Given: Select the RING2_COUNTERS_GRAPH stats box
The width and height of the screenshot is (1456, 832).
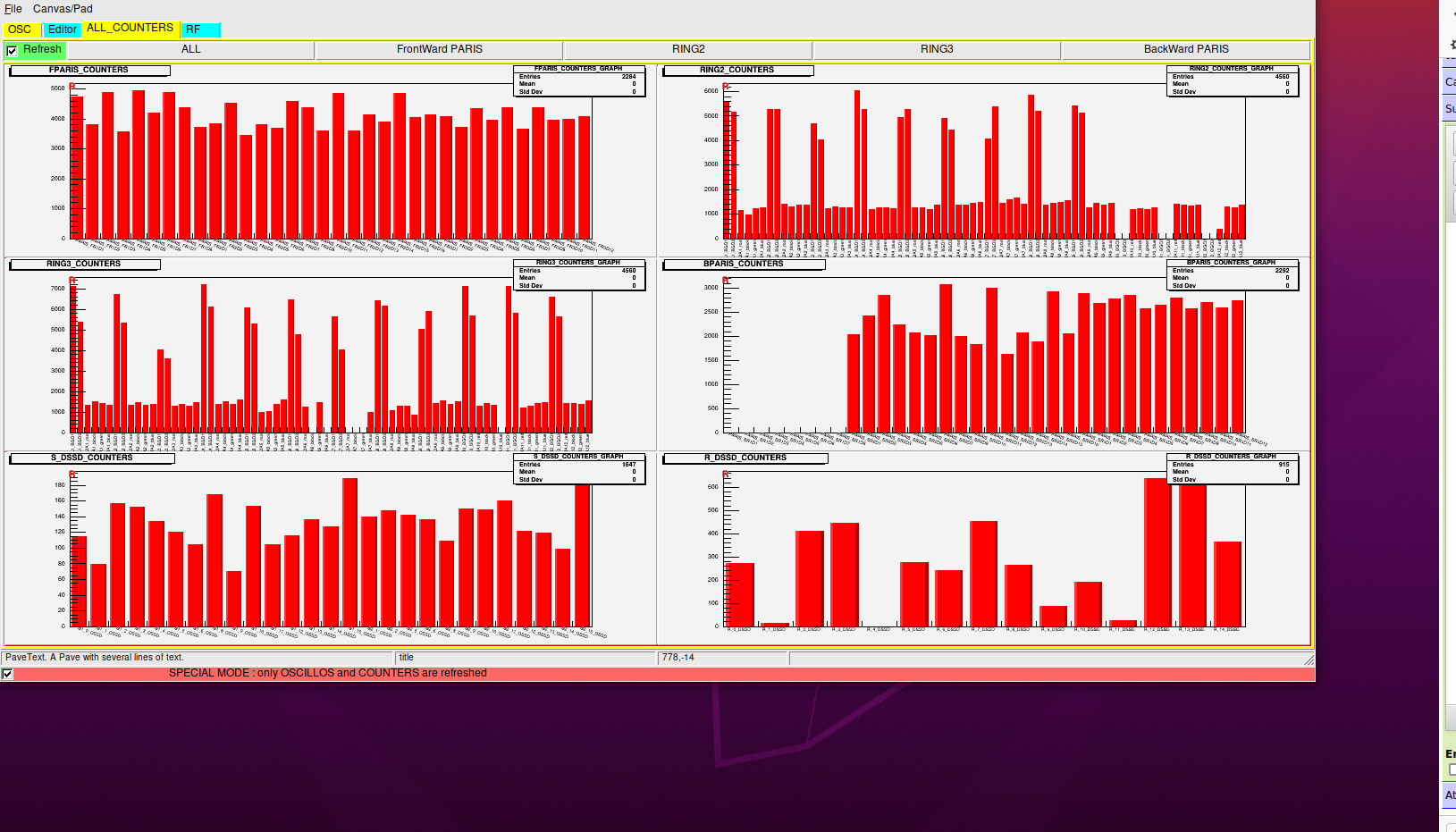Looking at the screenshot, I should [x=1232, y=80].
